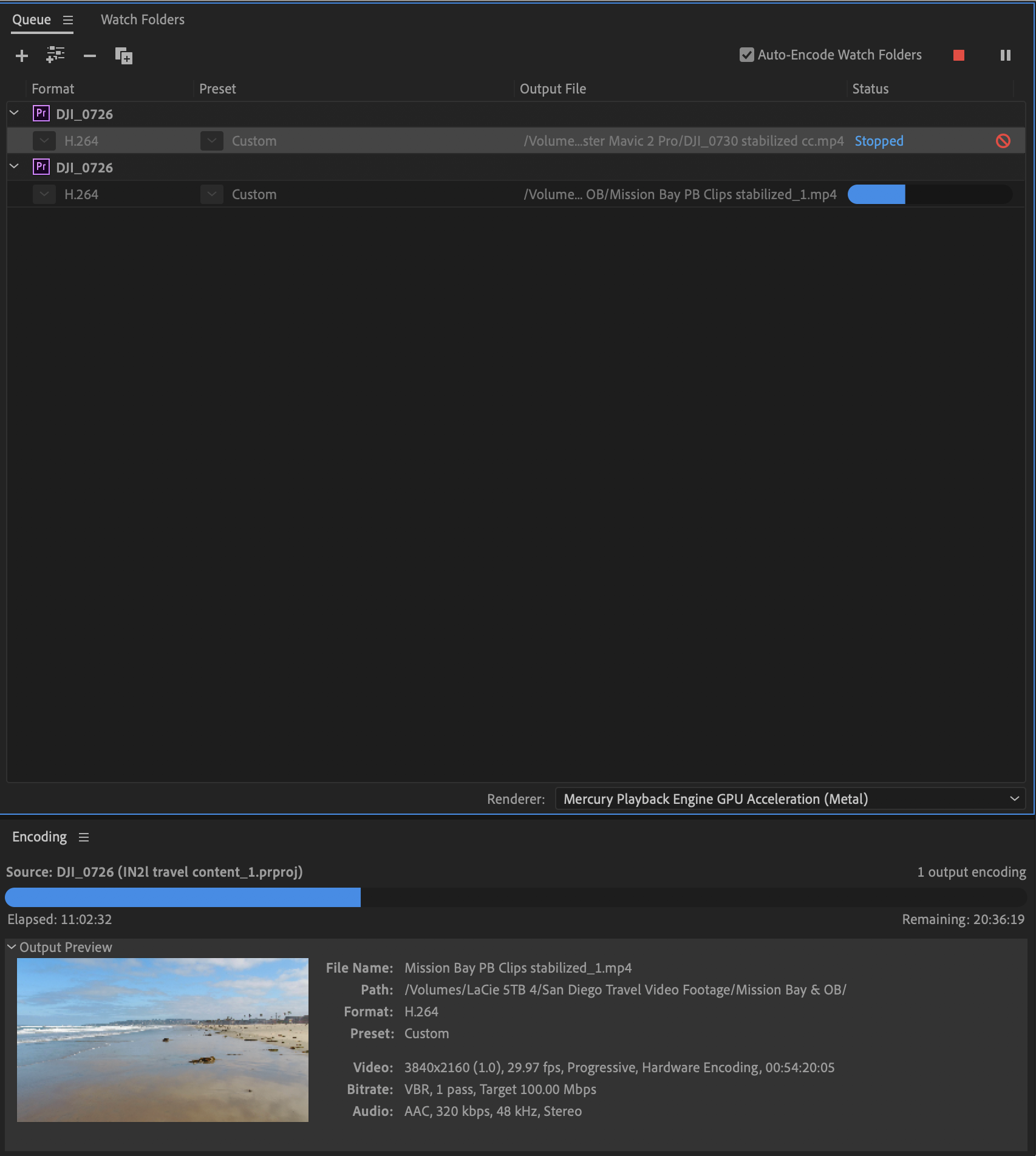Open the Queue panel menu icon
1036x1156 pixels.
pyautogui.click(x=68, y=19)
